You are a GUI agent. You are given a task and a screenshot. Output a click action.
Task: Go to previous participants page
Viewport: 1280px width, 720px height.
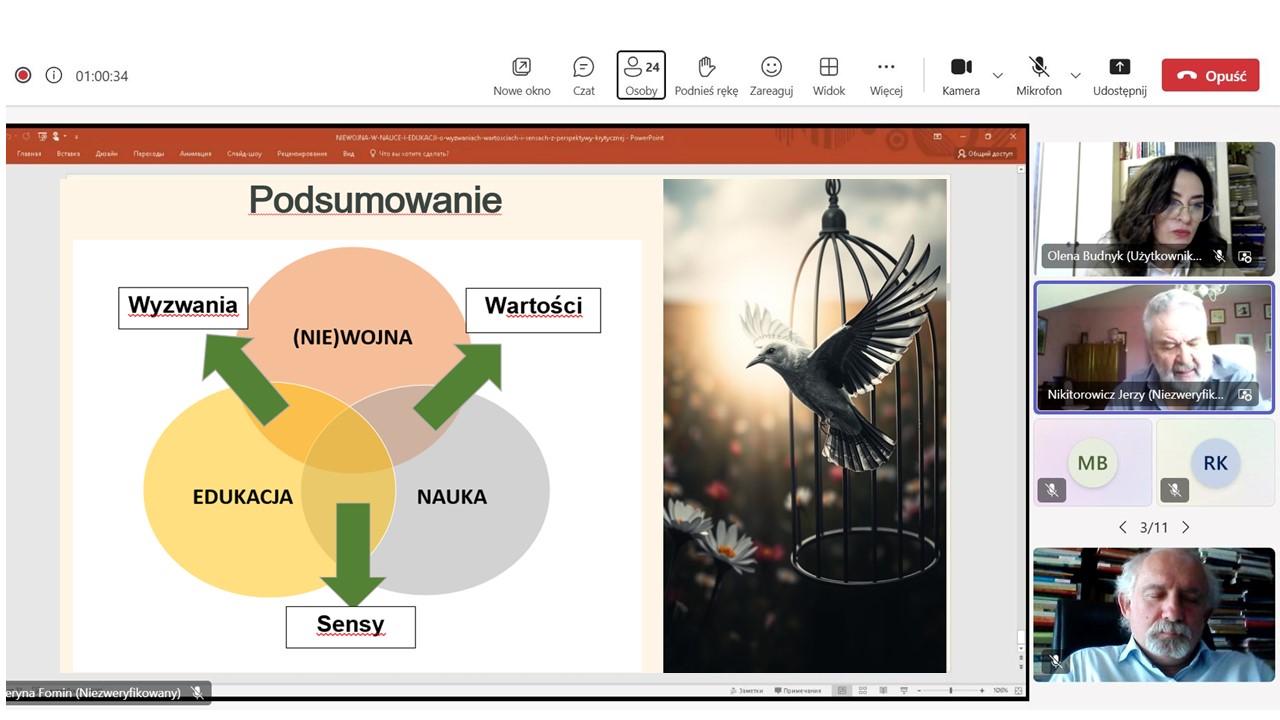[x=1123, y=527]
